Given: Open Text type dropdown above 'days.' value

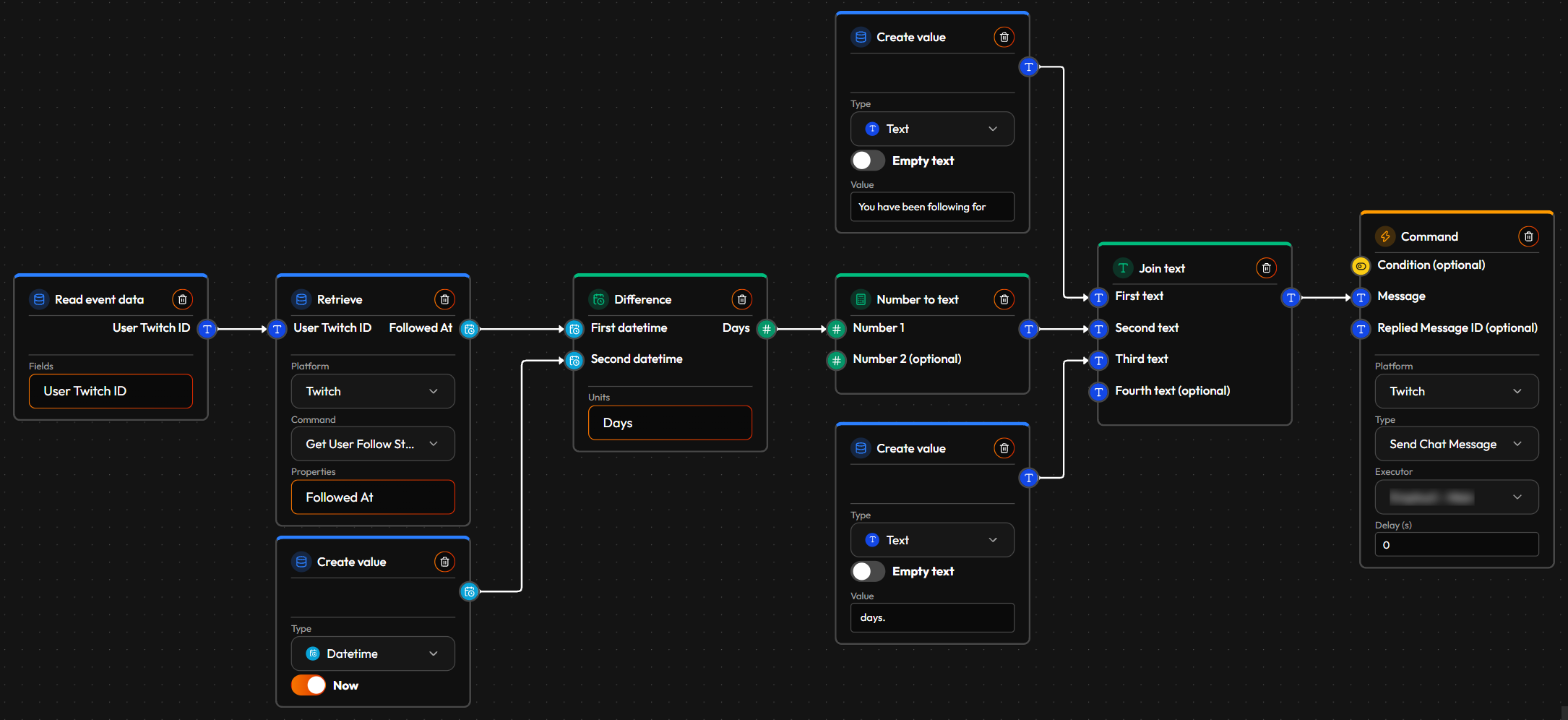Looking at the screenshot, I should click(x=932, y=540).
